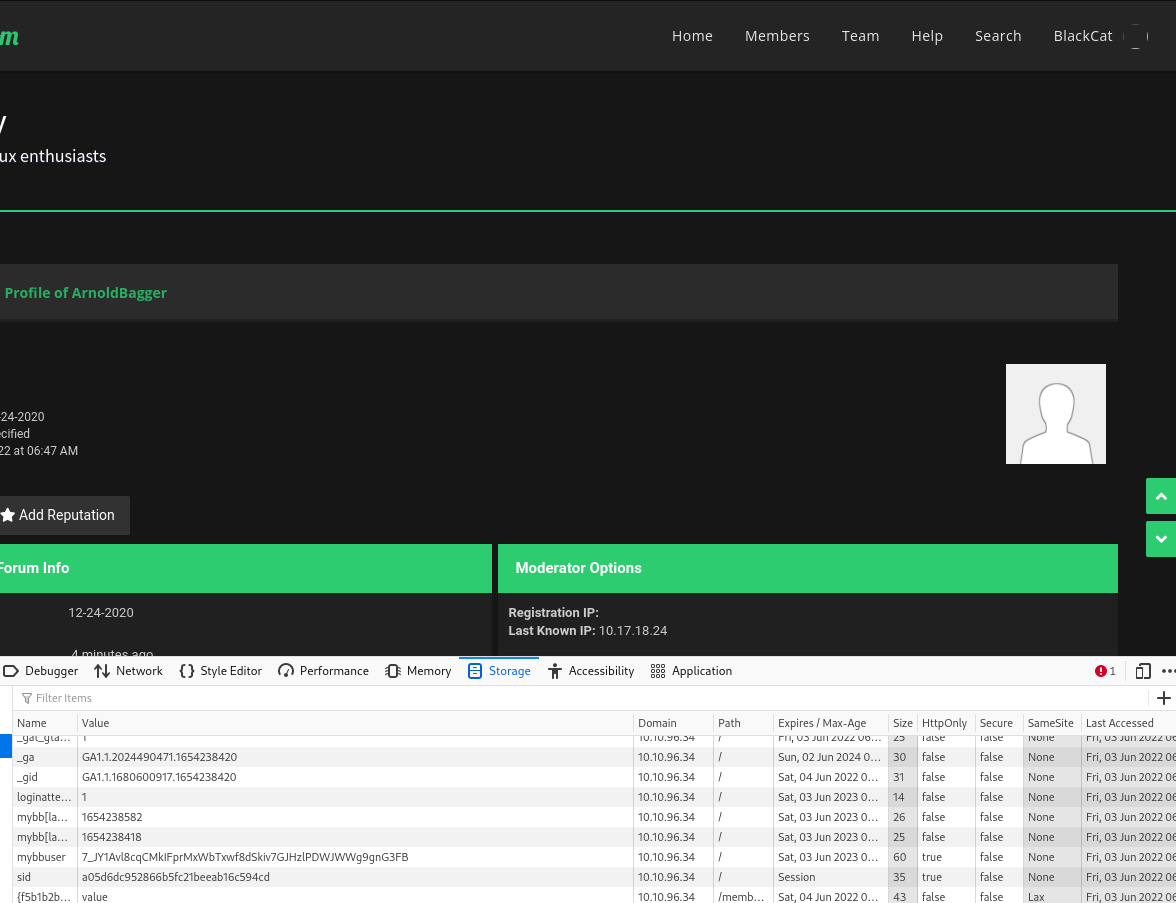Open the Performance tab
This screenshot has width=1176, height=903.
[x=323, y=671]
